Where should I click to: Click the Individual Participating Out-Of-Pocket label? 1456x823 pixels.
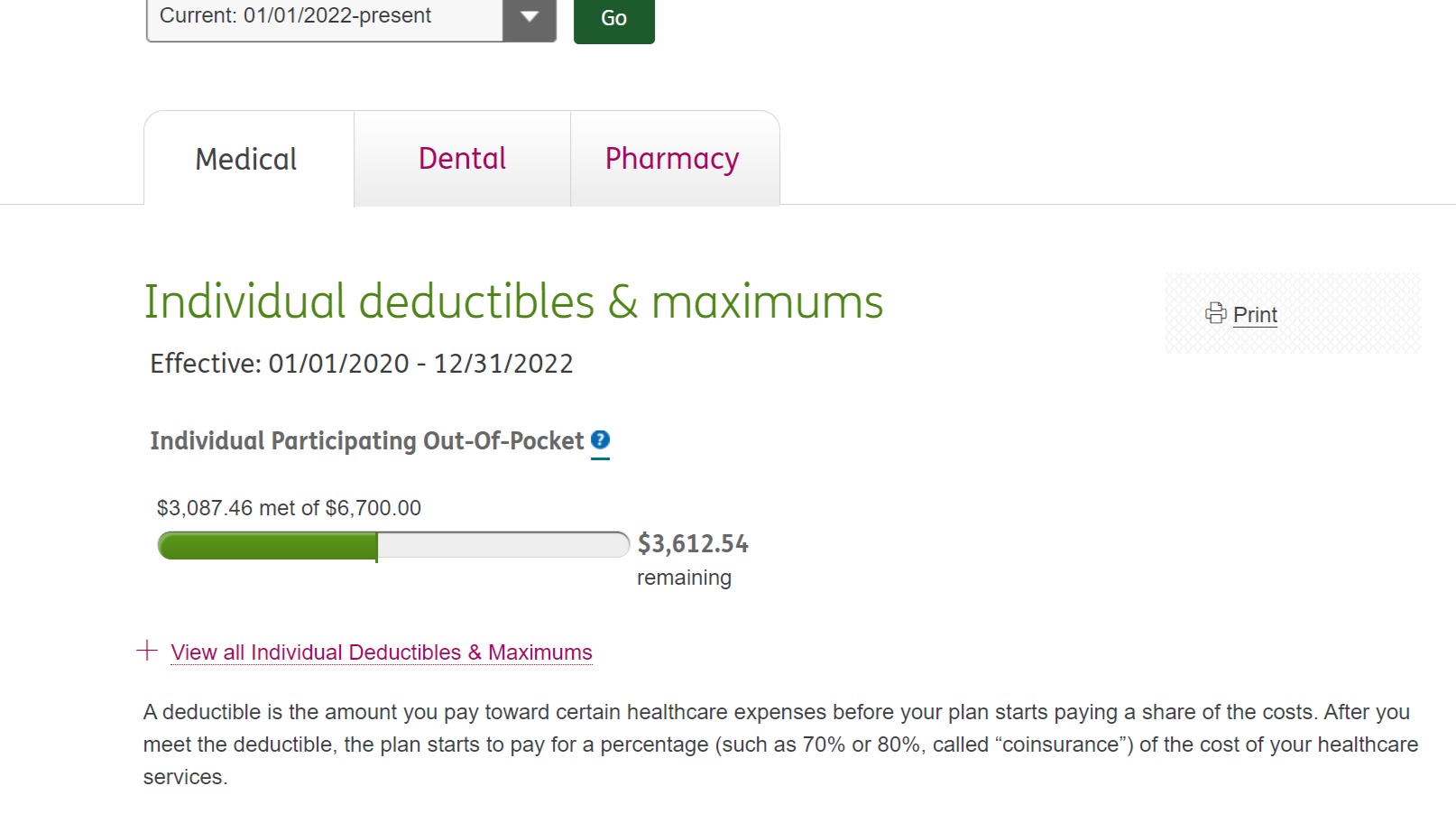coord(366,441)
